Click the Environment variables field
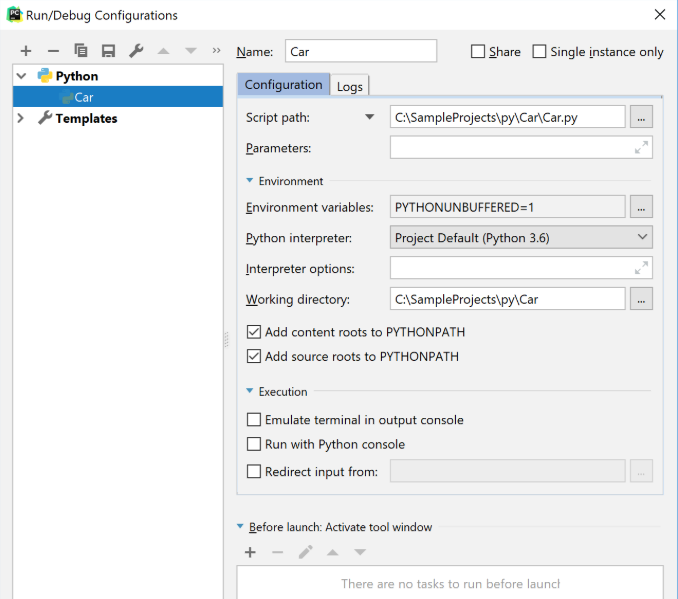Screen dimensions: 678x599 click(508, 207)
